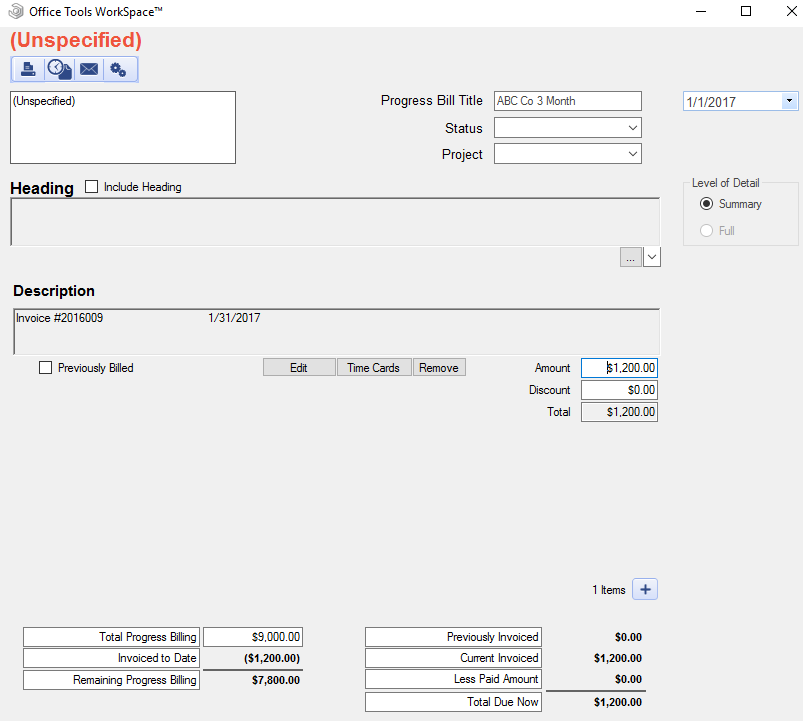The height and width of the screenshot is (721, 803).
Task: Click the (Unspecified) client box
Action: coord(123,128)
